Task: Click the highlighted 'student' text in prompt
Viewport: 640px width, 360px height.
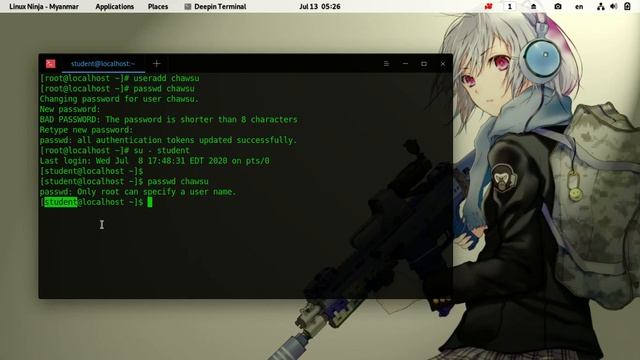Action: [x=60, y=202]
